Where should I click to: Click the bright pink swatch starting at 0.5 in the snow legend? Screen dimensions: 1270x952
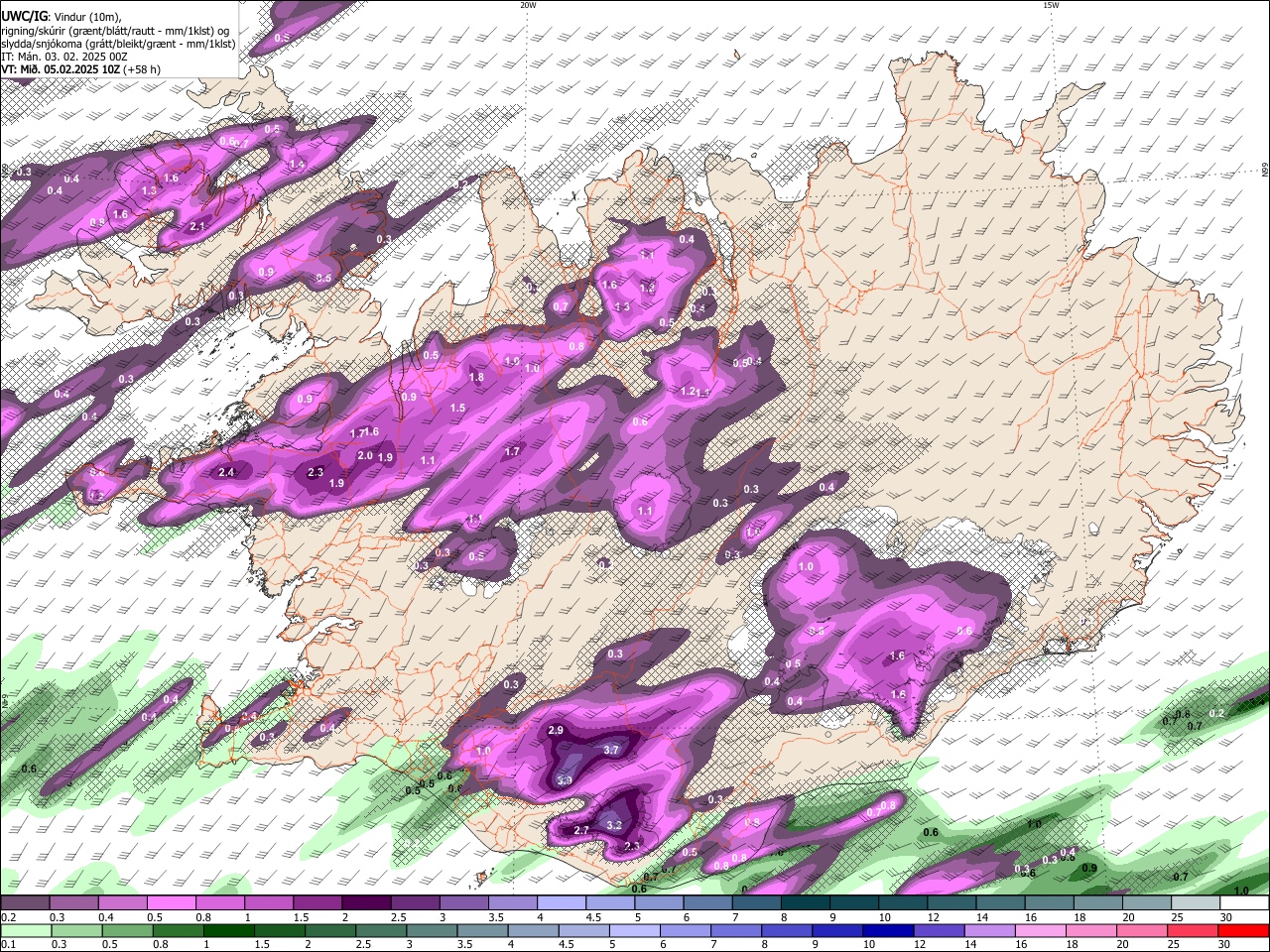(x=170, y=902)
